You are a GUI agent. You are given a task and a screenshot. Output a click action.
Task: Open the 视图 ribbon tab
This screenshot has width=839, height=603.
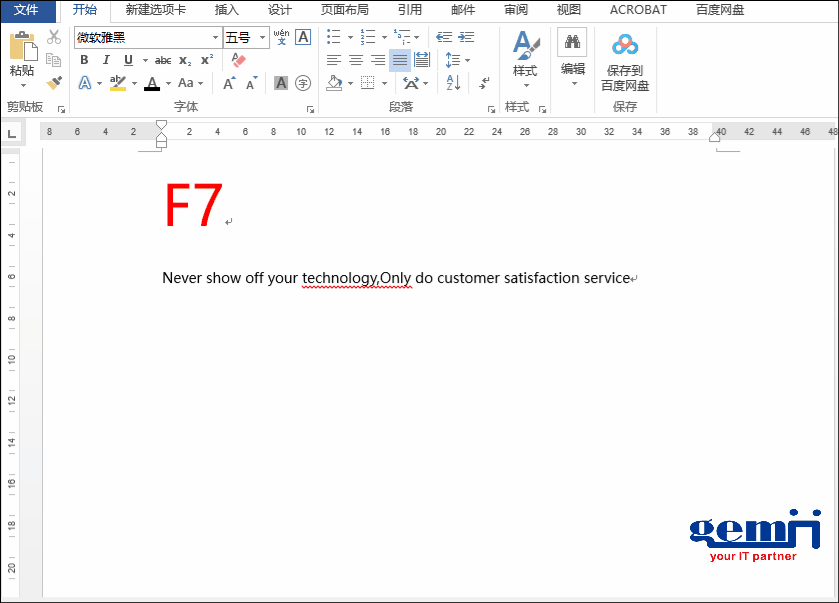tap(568, 10)
